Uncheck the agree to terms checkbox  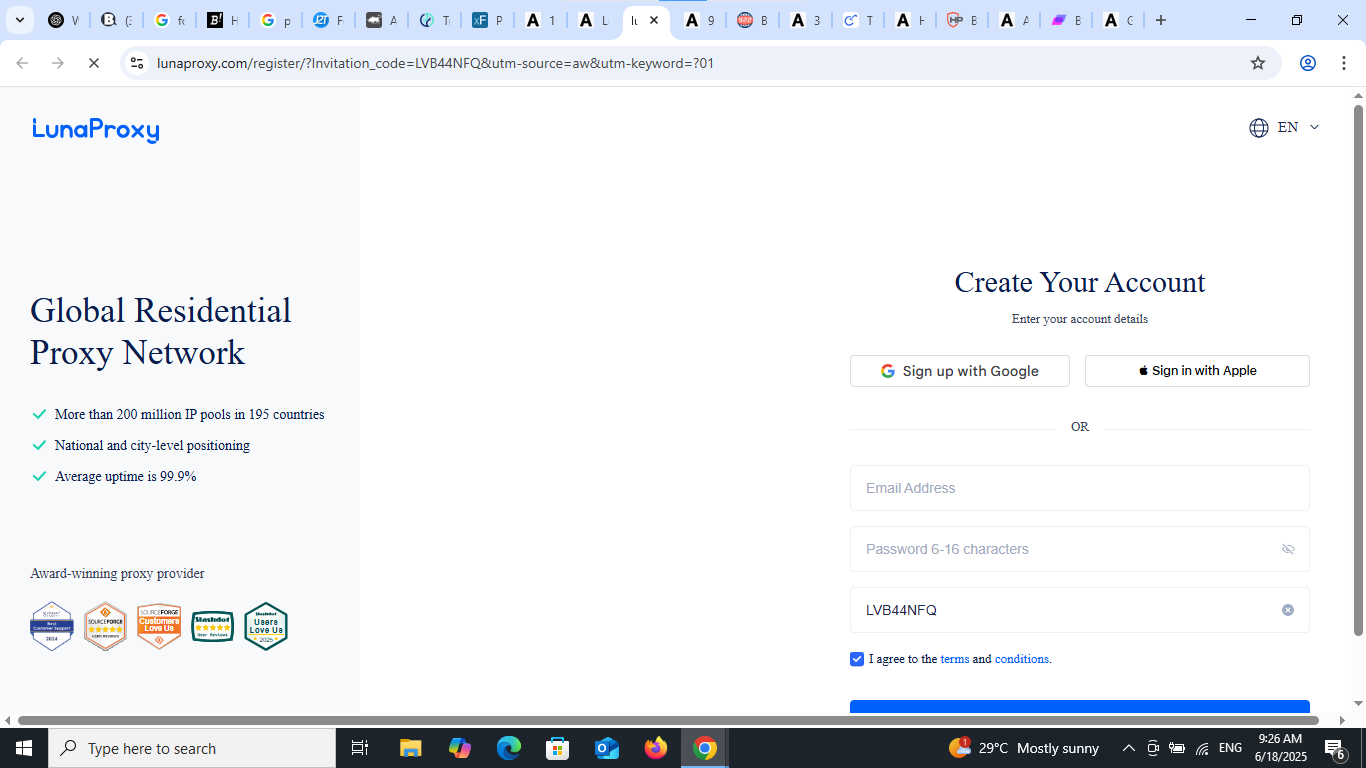tap(857, 659)
